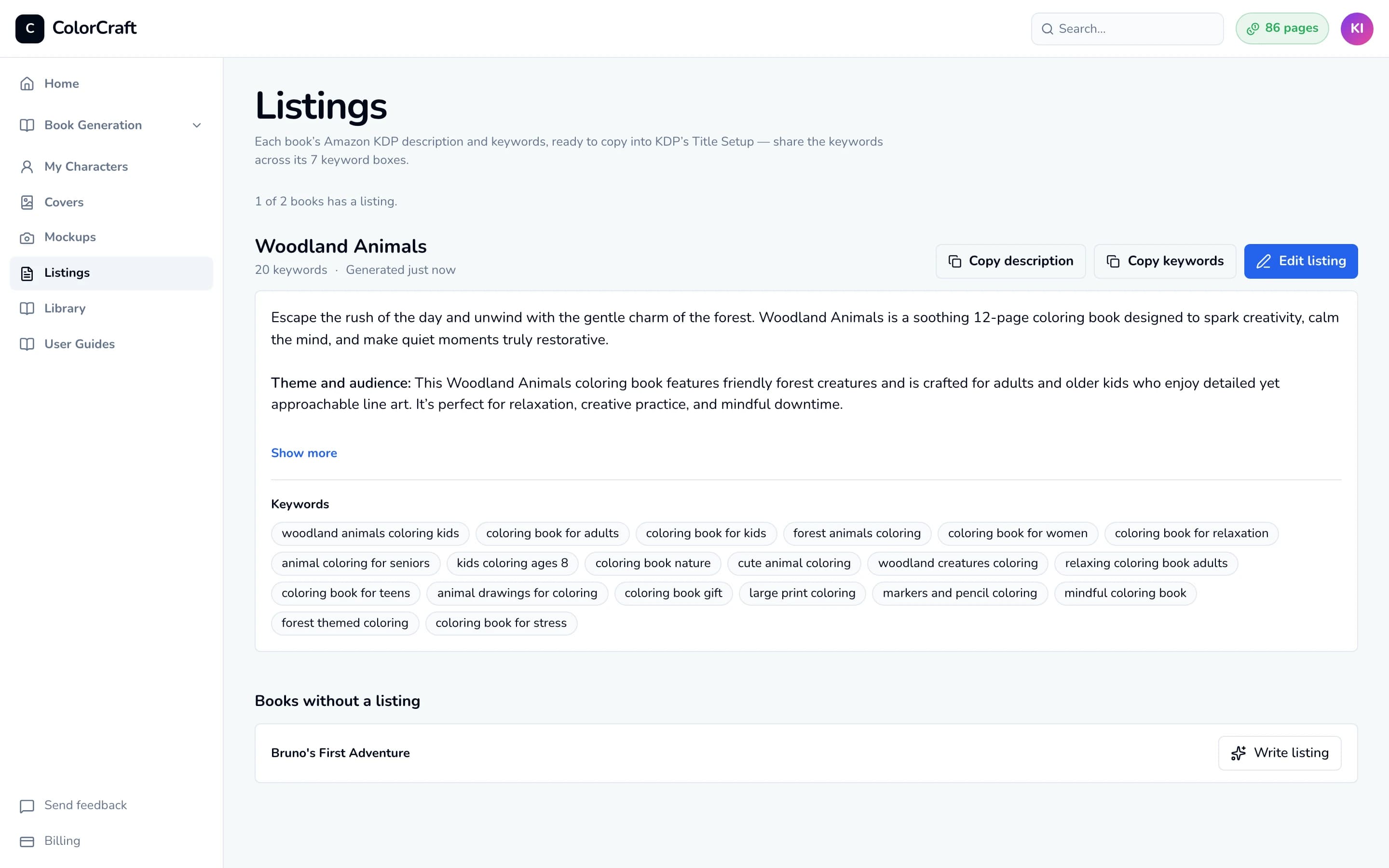Click the My Characters person icon
Screen dimensions: 1389x868
[x=27, y=166]
